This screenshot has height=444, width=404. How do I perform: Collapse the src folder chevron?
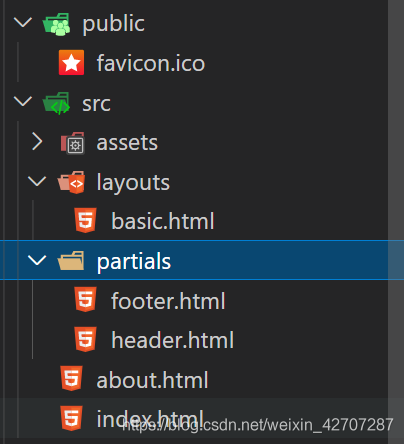(x=23, y=101)
